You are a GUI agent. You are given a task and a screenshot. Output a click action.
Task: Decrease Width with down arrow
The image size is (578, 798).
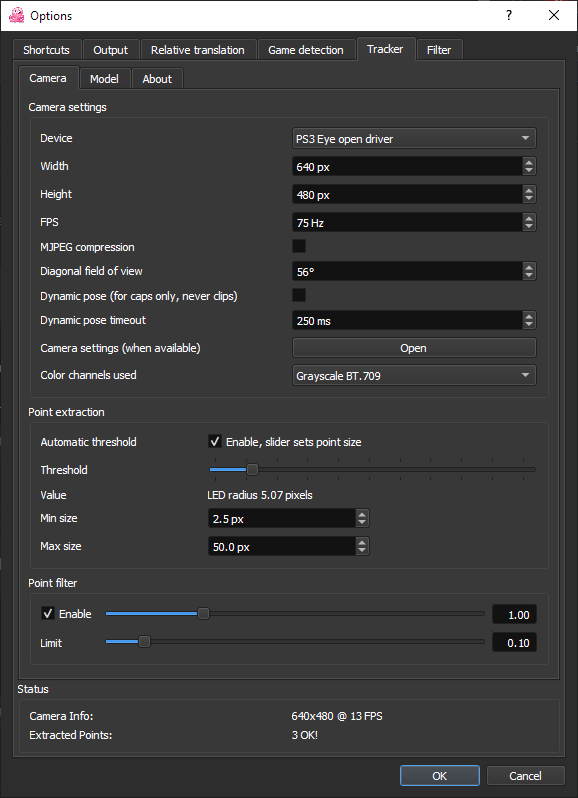pyautogui.click(x=529, y=172)
